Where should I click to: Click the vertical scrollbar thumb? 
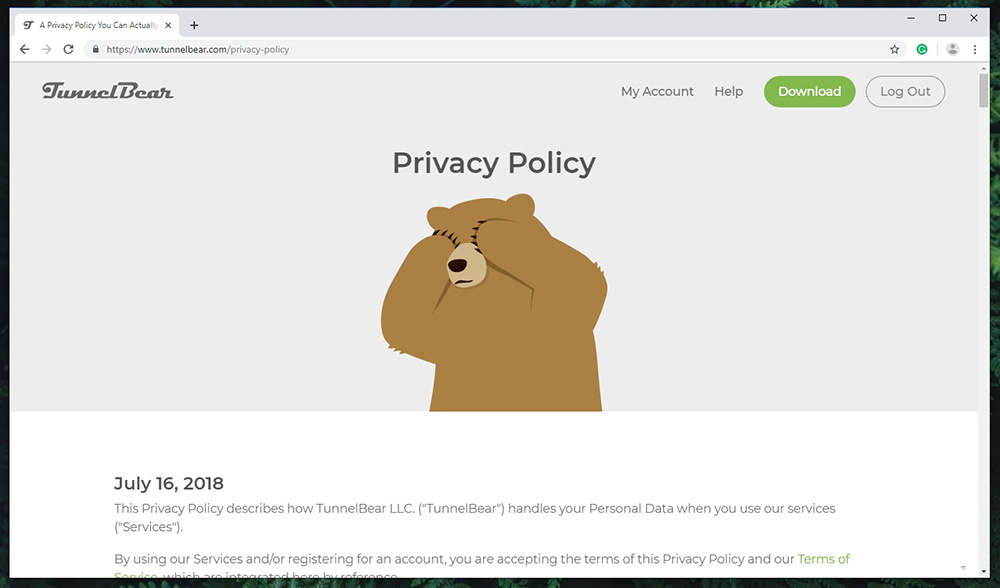click(984, 91)
